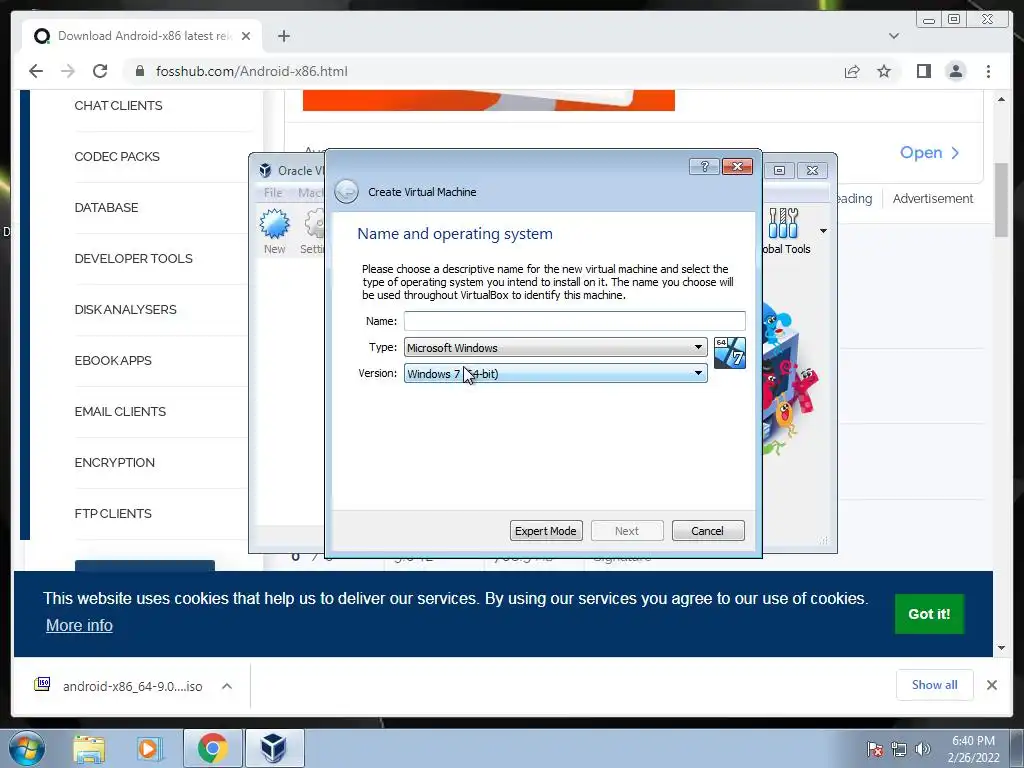This screenshot has height=768, width=1024.
Task: Click the Expert Mode button
Action: (x=545, y=531)
